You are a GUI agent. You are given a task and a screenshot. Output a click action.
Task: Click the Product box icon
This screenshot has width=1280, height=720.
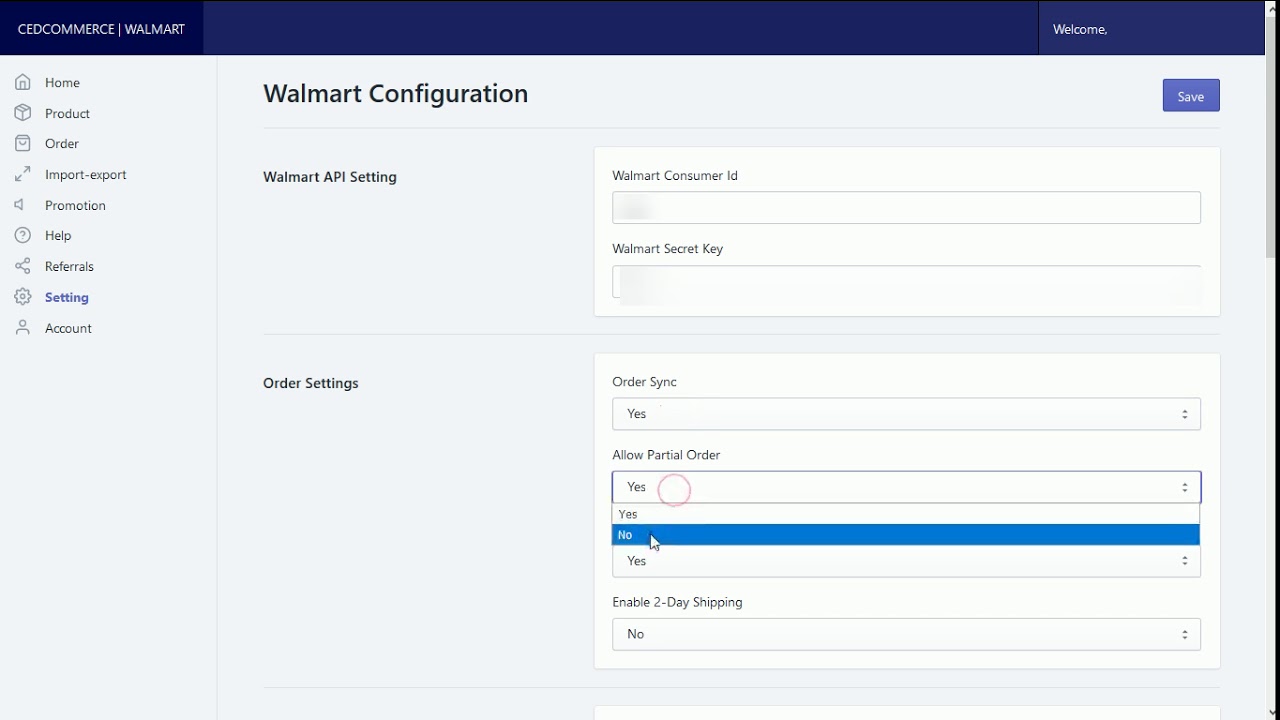point(23,113)
